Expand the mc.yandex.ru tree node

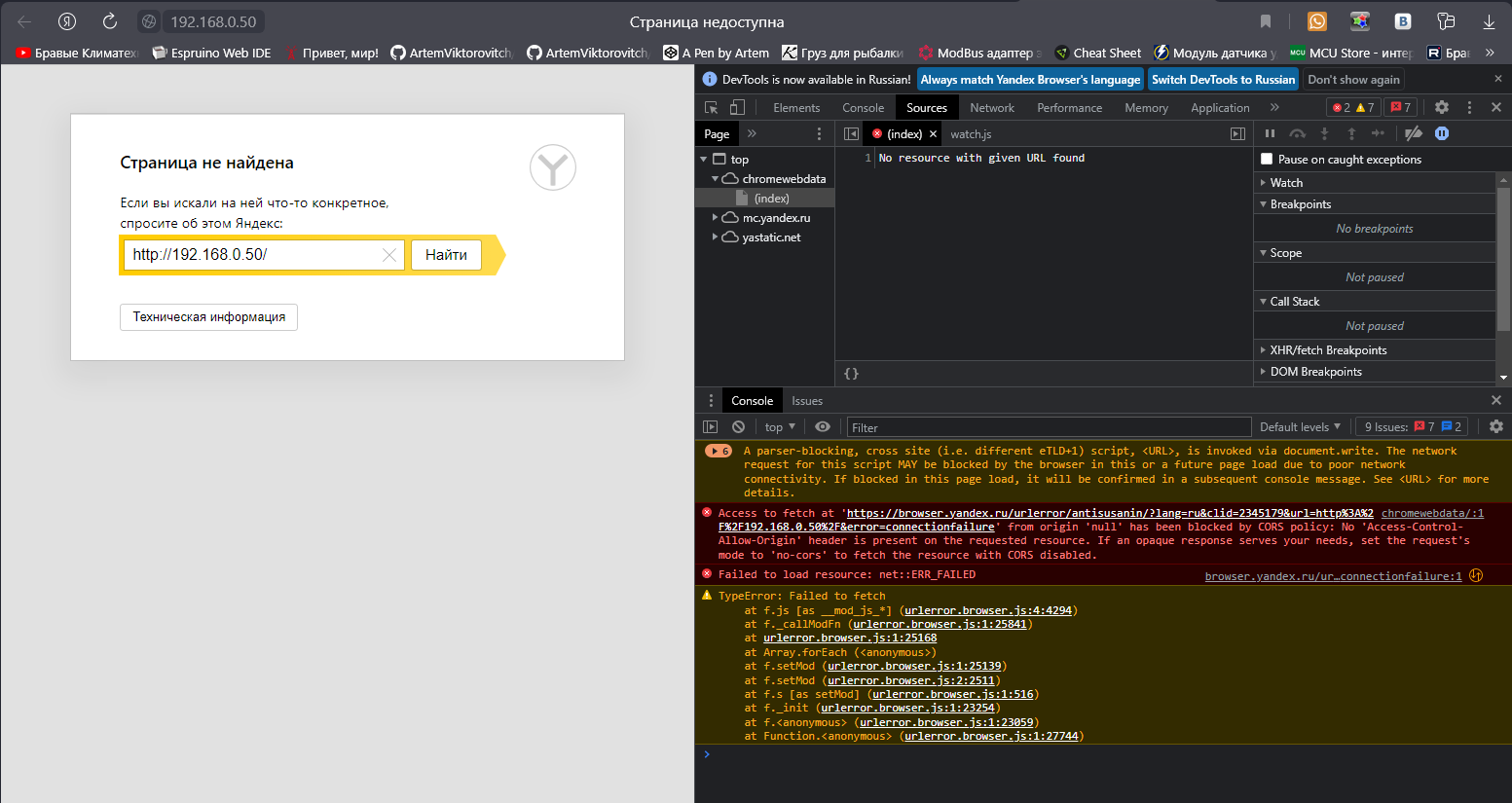715,218
